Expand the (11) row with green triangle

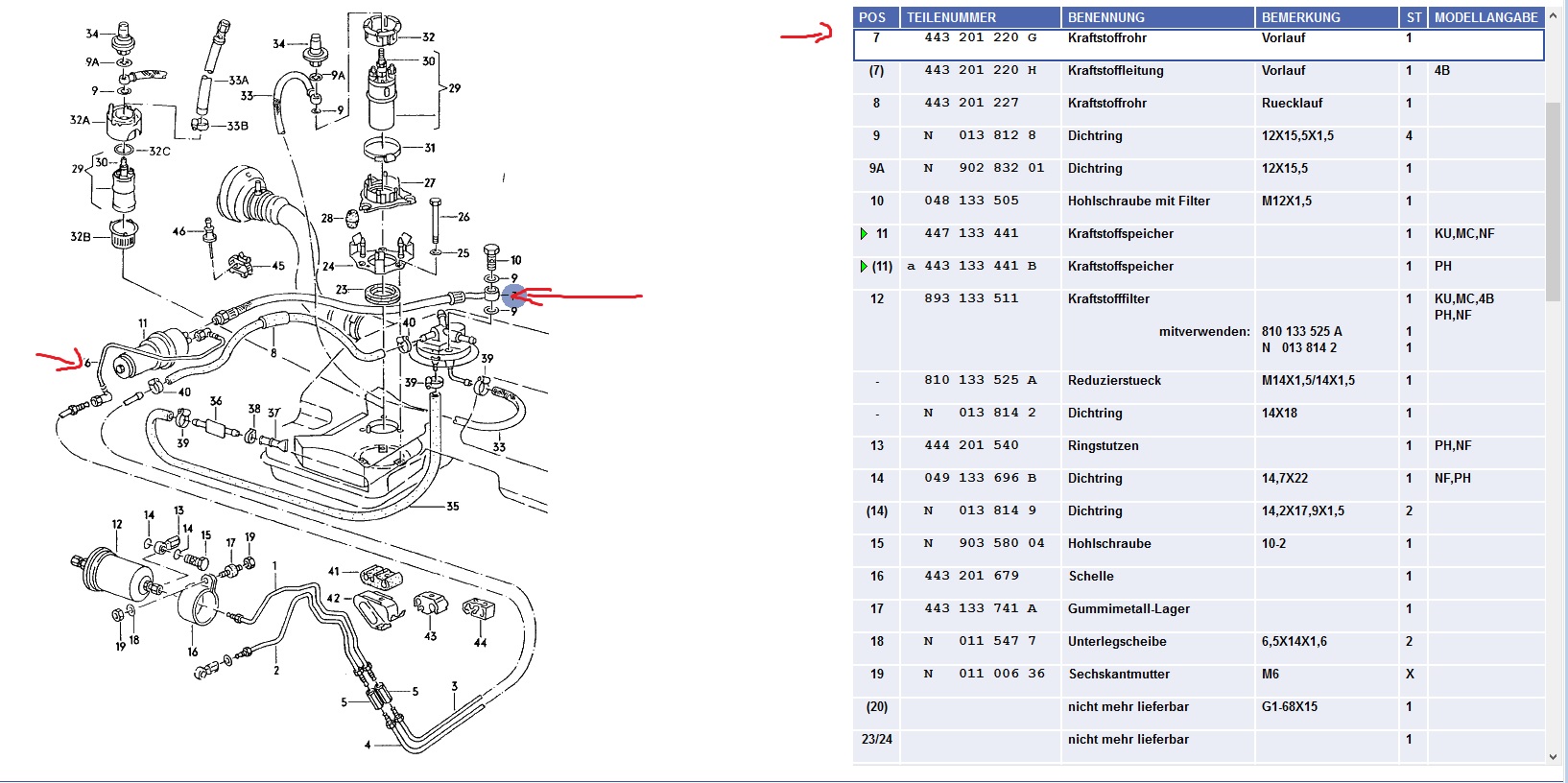tap(864, 266)
